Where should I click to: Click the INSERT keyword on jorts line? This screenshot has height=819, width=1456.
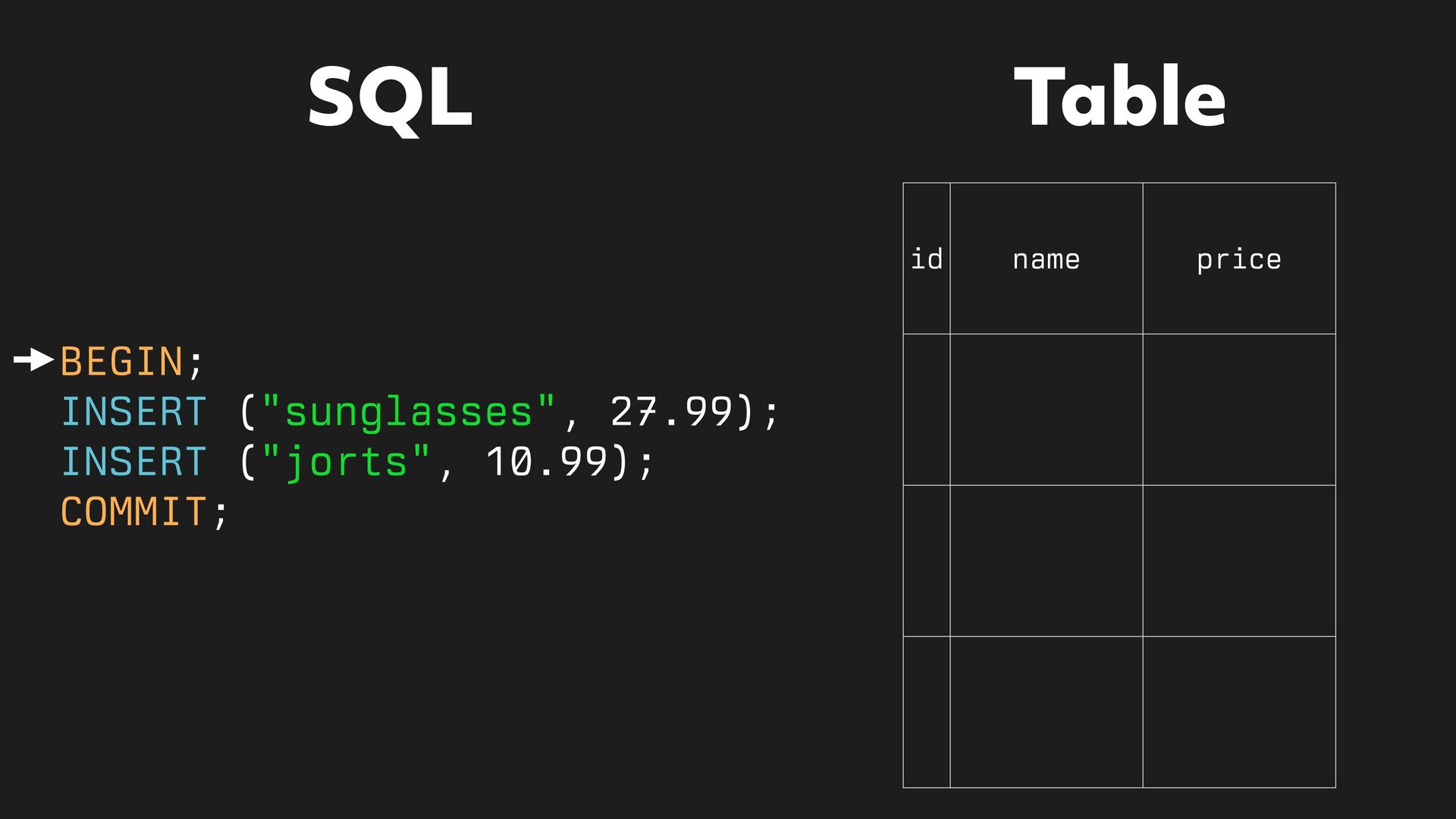click(133, 462)
